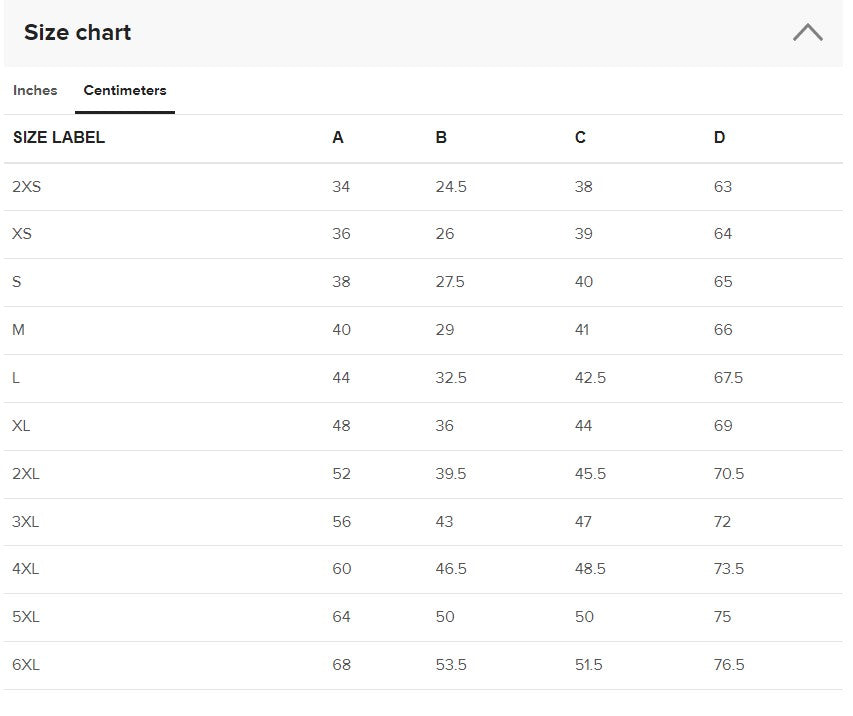The height and width of the screenshot is (716, 853).
Task: Select the XS size row label
Action: pos(22,234)
